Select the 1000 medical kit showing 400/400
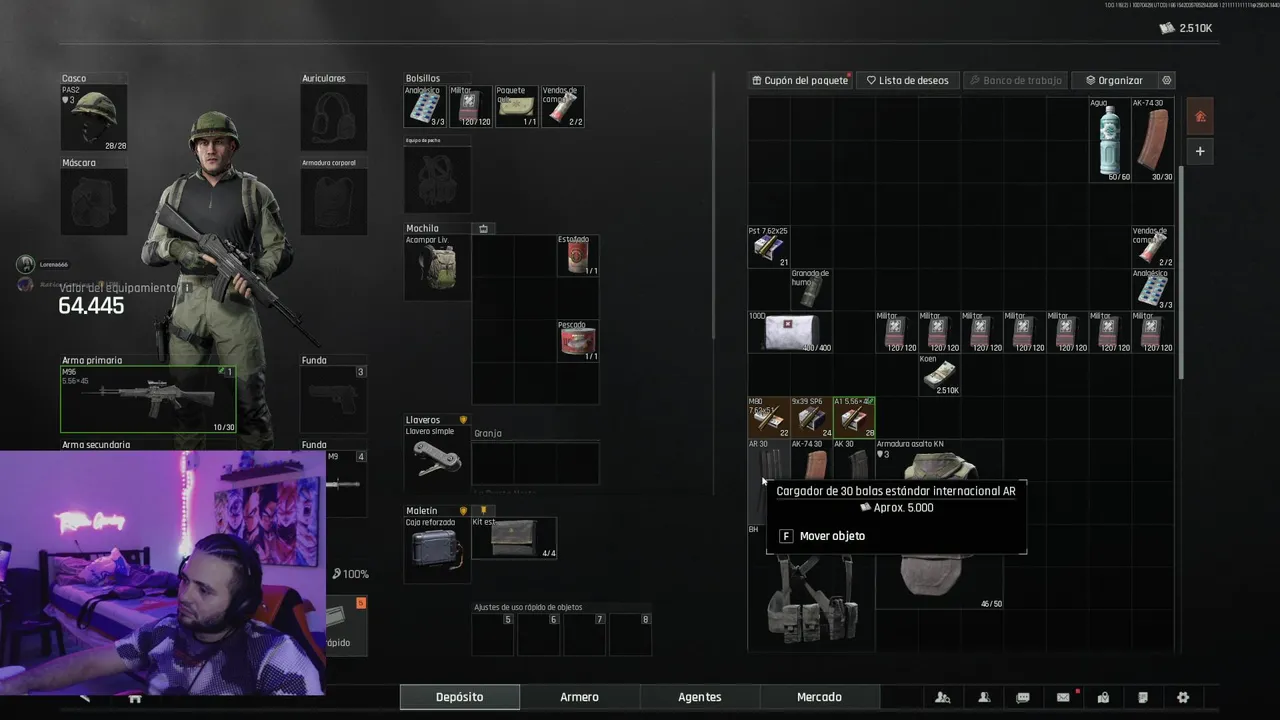Viewport: 1280px width, 720px height. tap(790, 332)
